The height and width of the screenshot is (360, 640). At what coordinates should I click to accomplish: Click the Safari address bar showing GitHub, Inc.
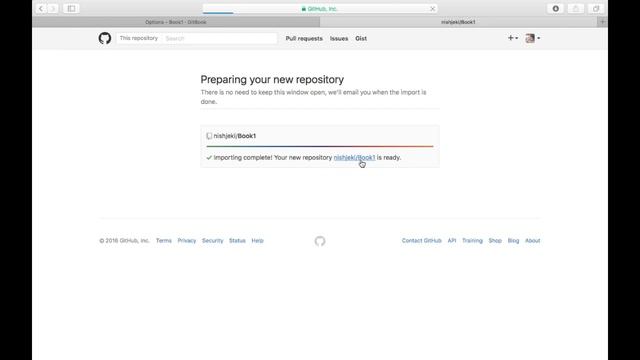pyautogui.click(x=320, y=9)
